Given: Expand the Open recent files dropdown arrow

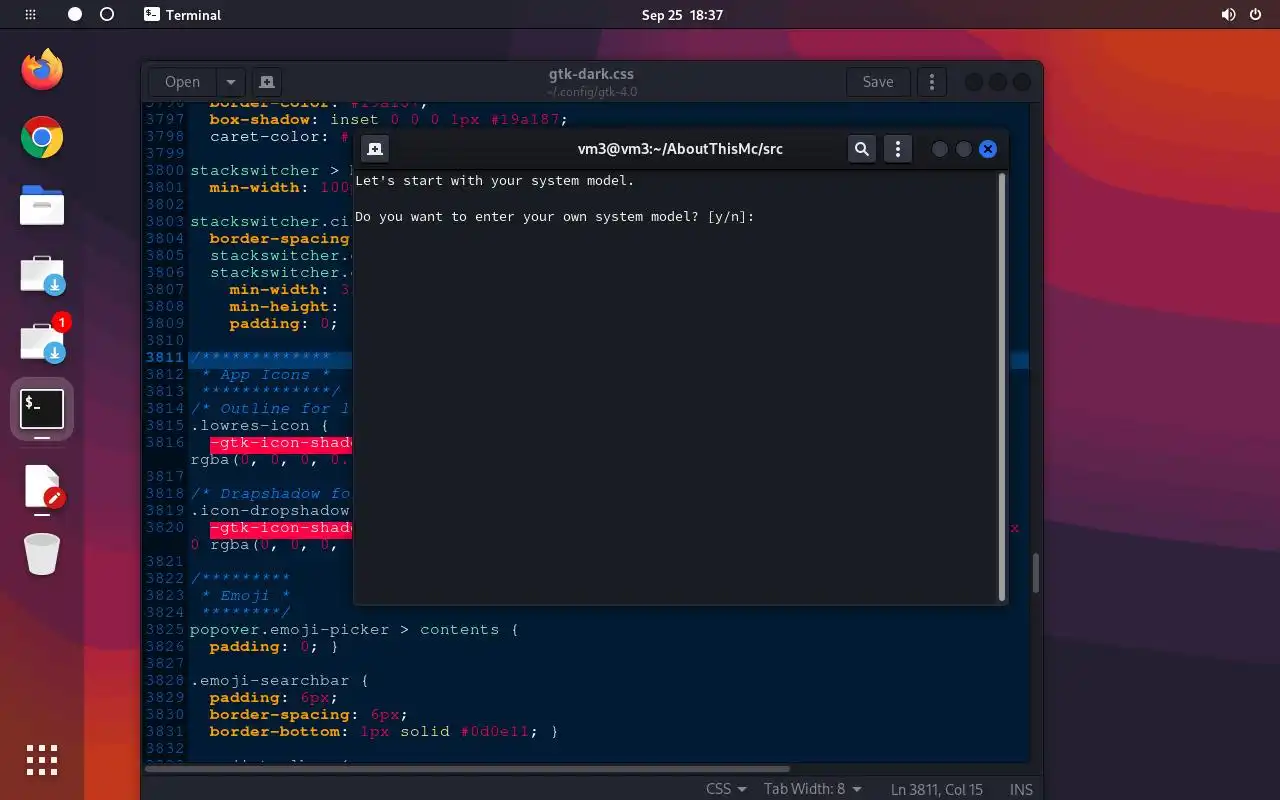Looking at the screenshot, I should (231, 82).
